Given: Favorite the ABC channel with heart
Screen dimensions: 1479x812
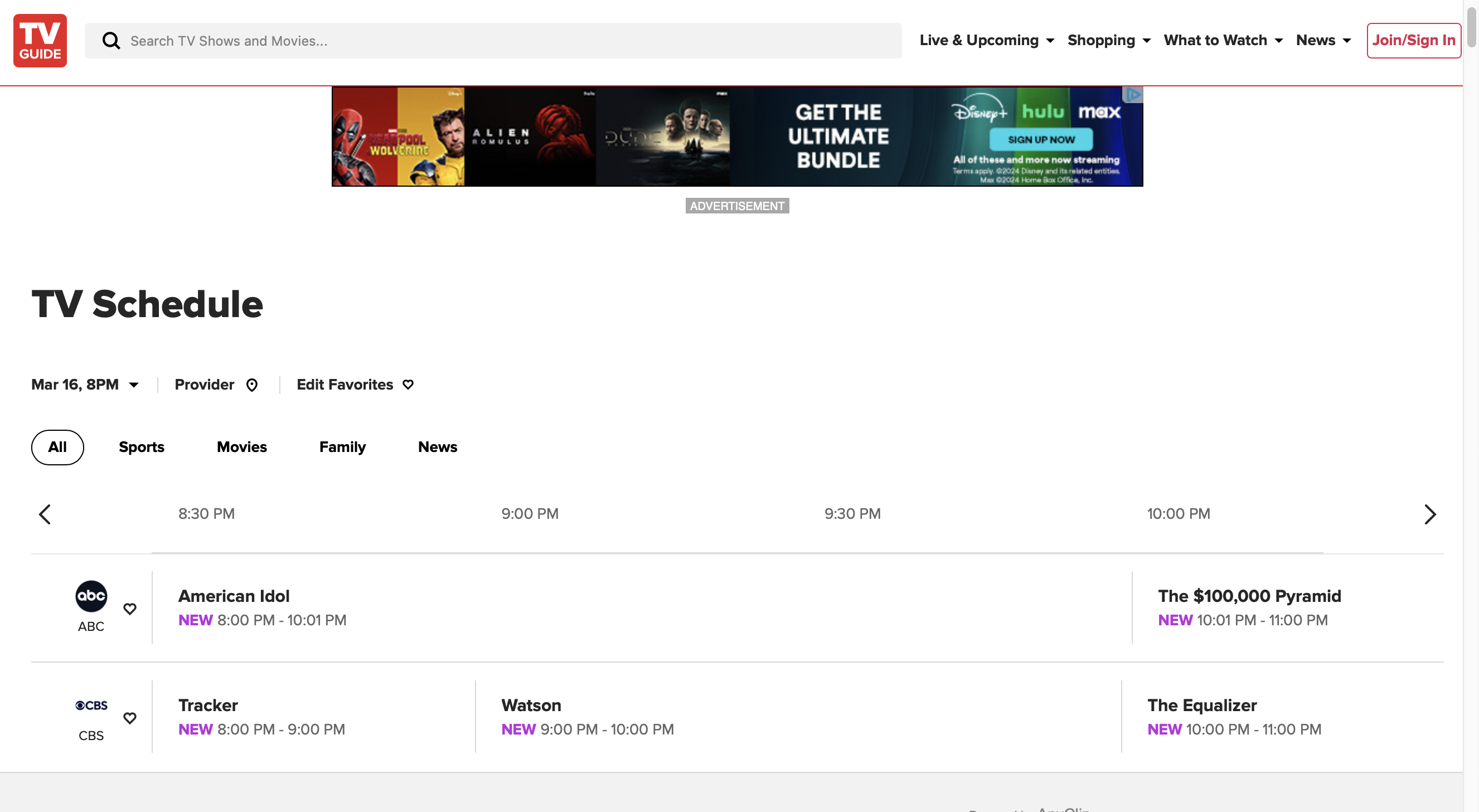Looking at the screenshot, I should point(130,608).
